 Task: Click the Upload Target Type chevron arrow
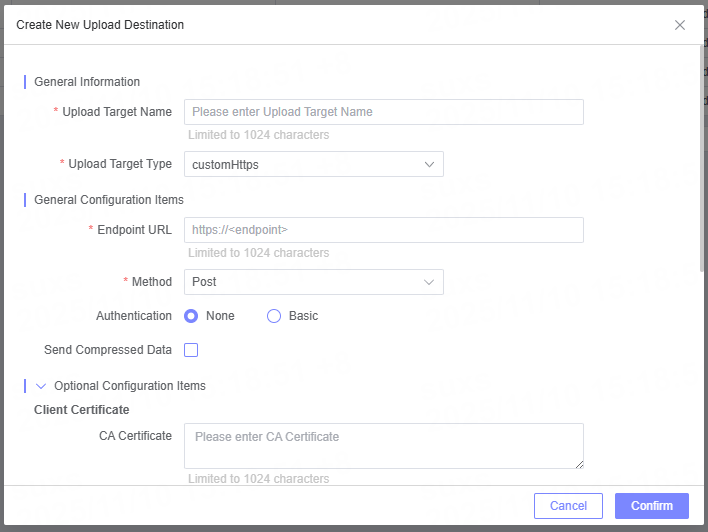click(429, 164)
